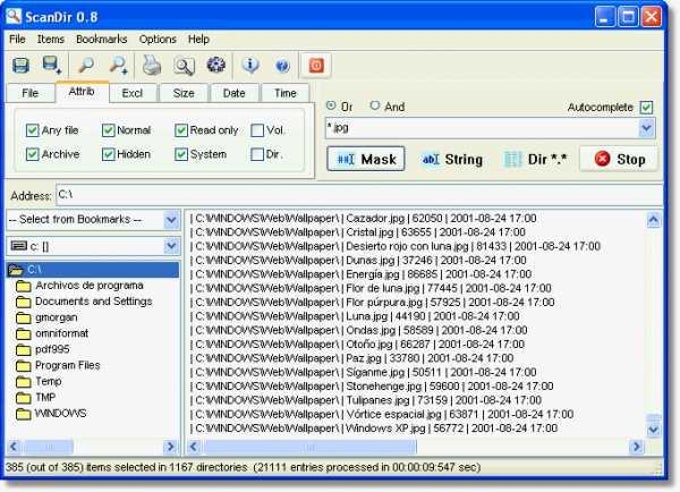Select the Windows XP.jpg result row
Viewport: 680px width, 492px height.
pos(373,428)
